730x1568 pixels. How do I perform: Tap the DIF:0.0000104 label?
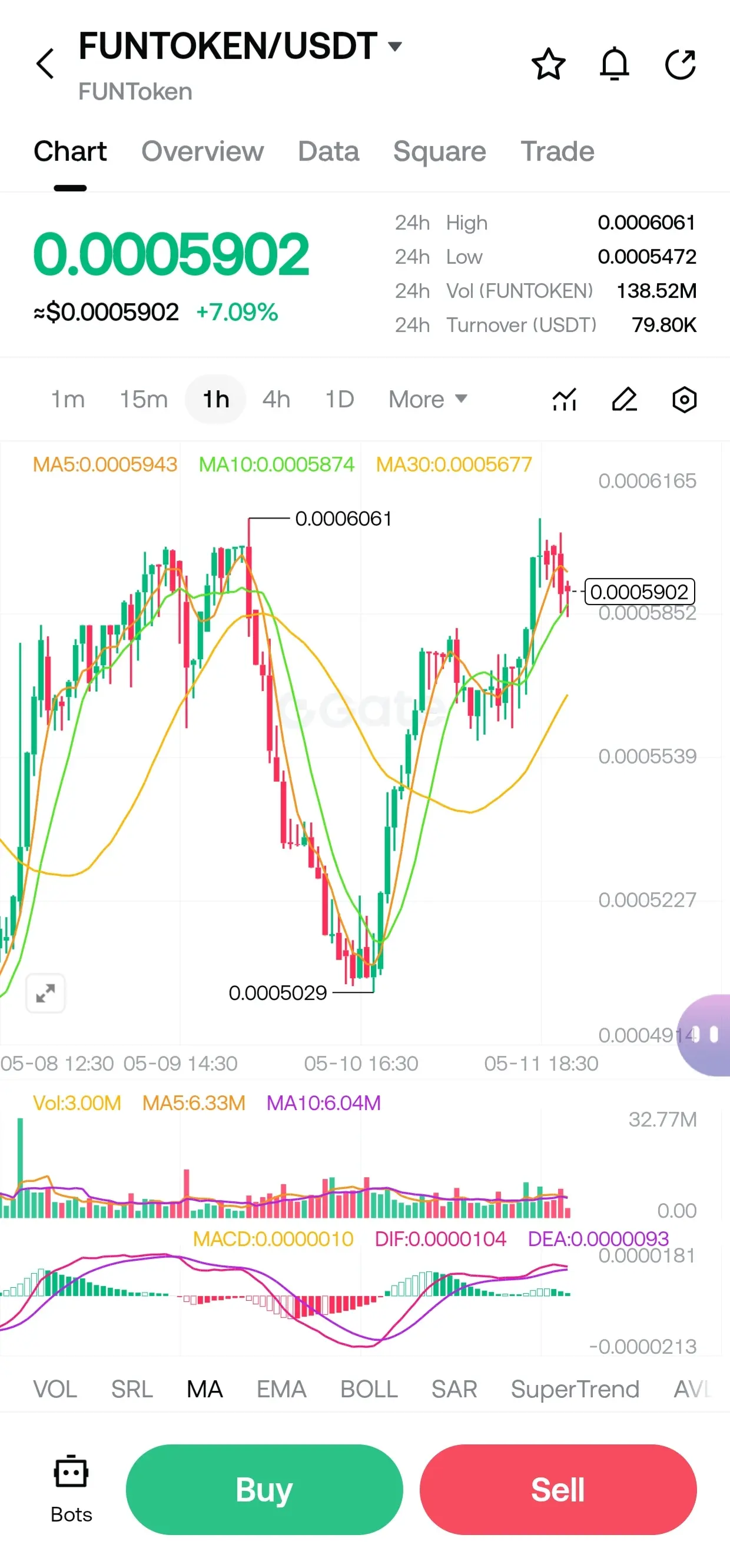[x=440, y=1239]
